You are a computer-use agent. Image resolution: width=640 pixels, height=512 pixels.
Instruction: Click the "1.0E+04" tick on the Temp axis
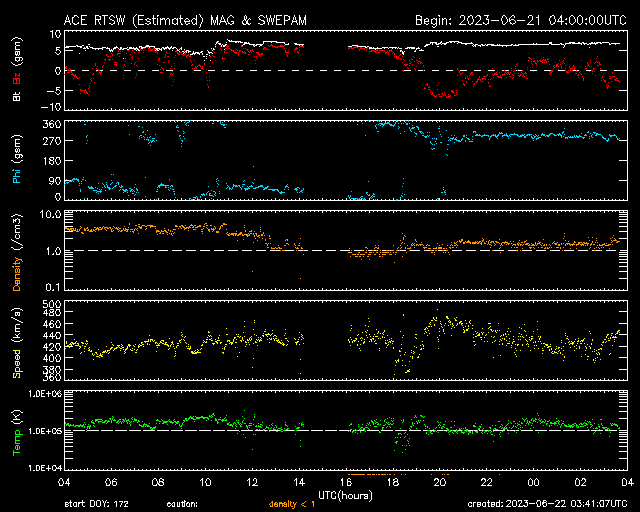(x=45, y=468)
